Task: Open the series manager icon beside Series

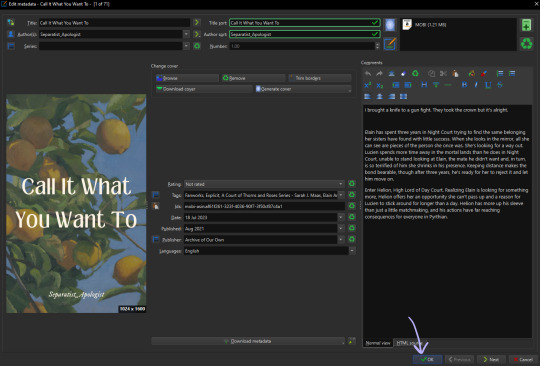Action: (11, 46)
